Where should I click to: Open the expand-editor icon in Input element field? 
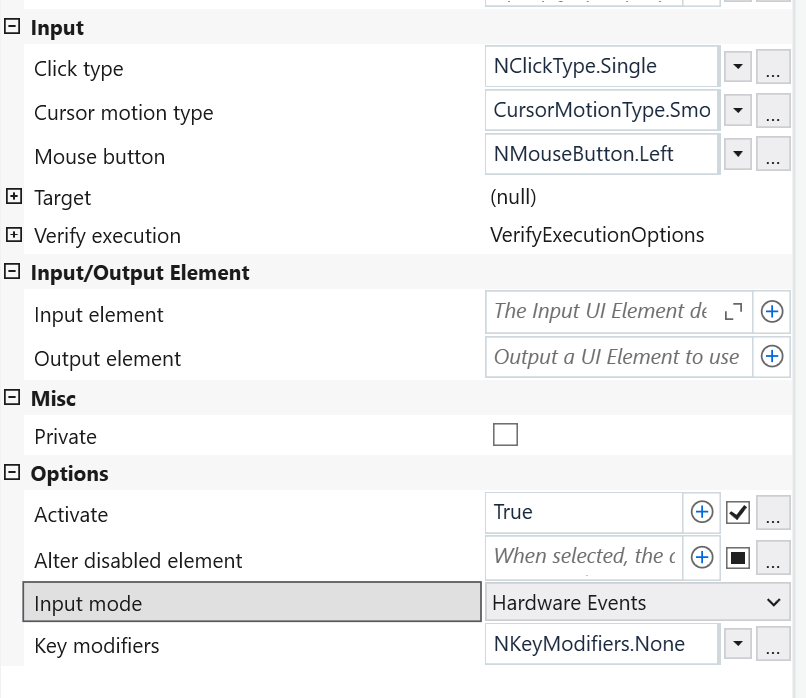(733, 312)
